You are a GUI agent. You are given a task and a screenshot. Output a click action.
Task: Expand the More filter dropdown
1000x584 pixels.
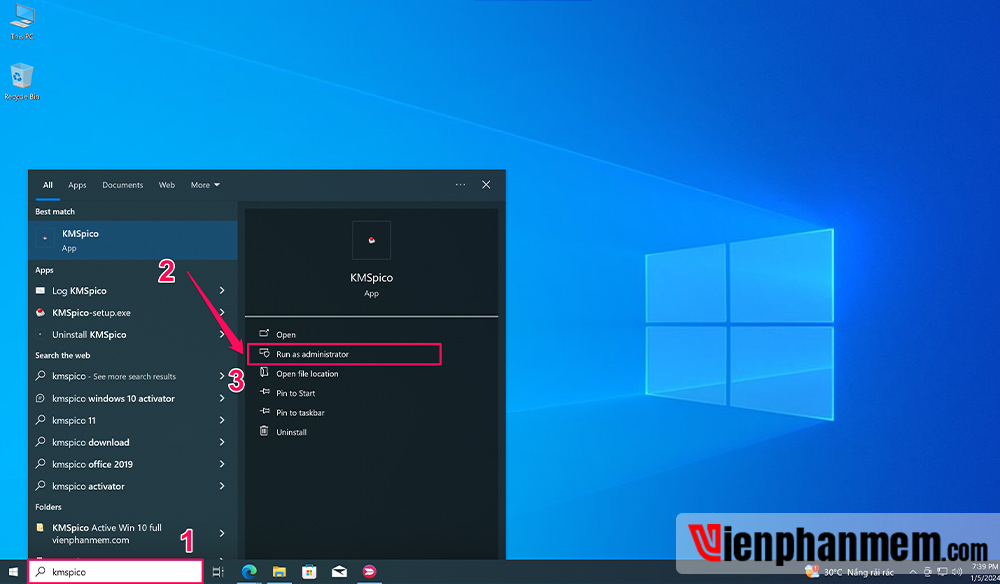205,185
